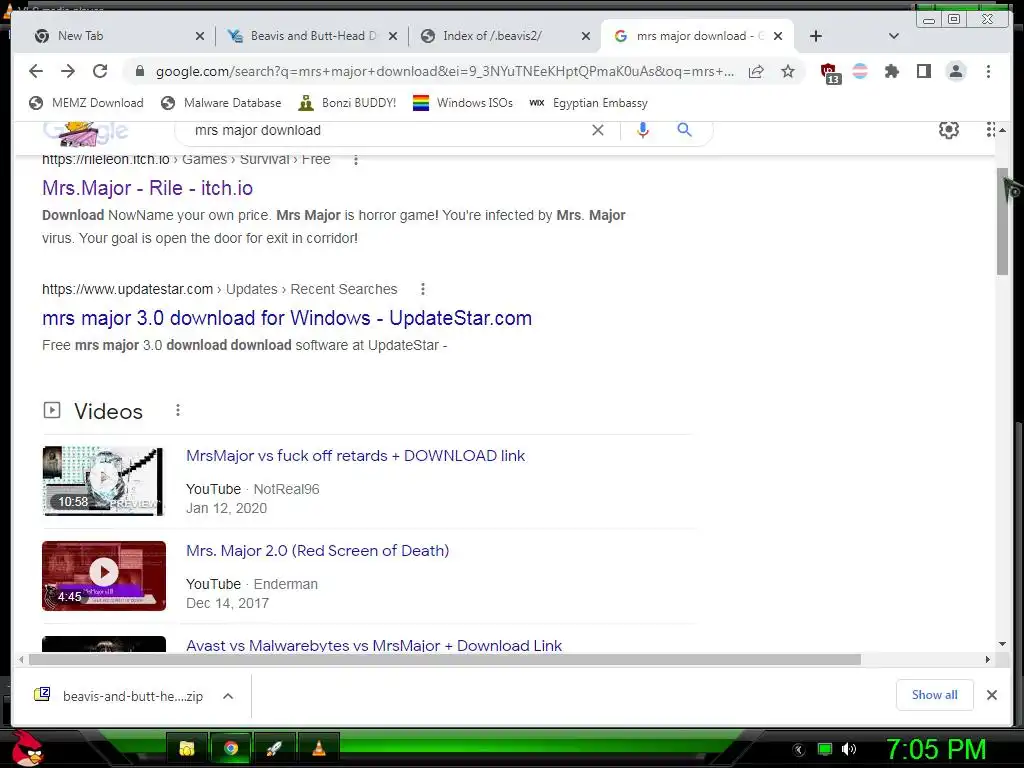The height and width of the screenshot is (768, 1024).
Task: Open the Extensions puzzle piece menu
Action: (891, 71)
